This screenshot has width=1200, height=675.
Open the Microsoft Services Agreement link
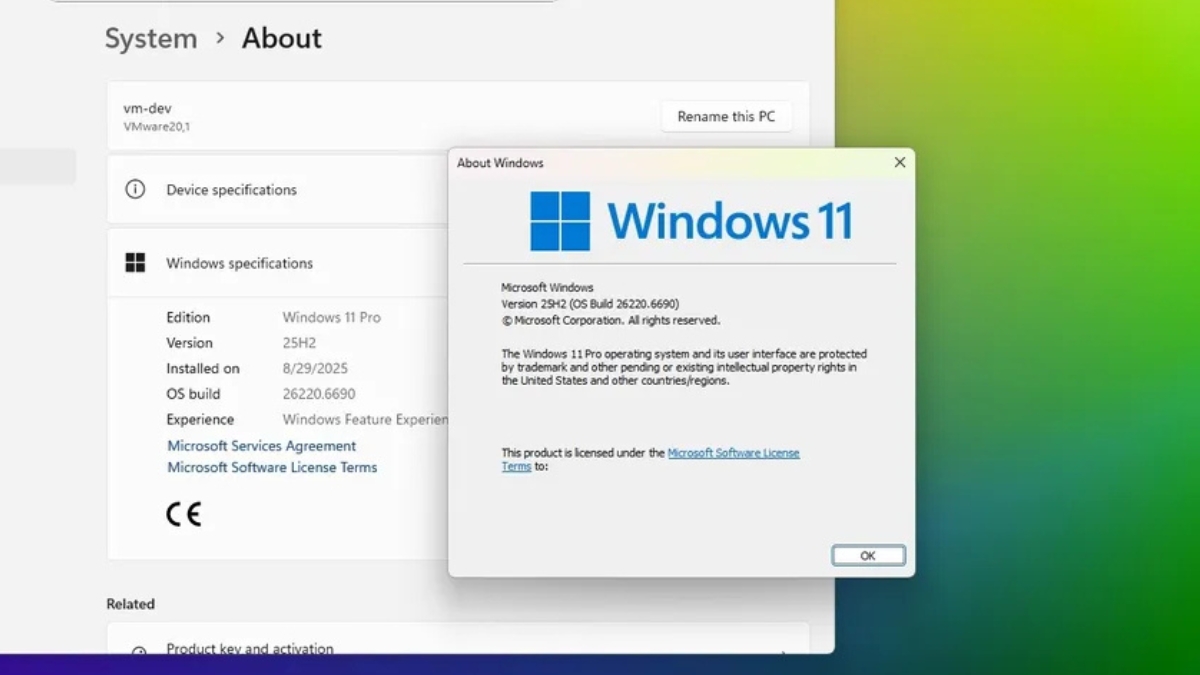(x=261, y=445)
